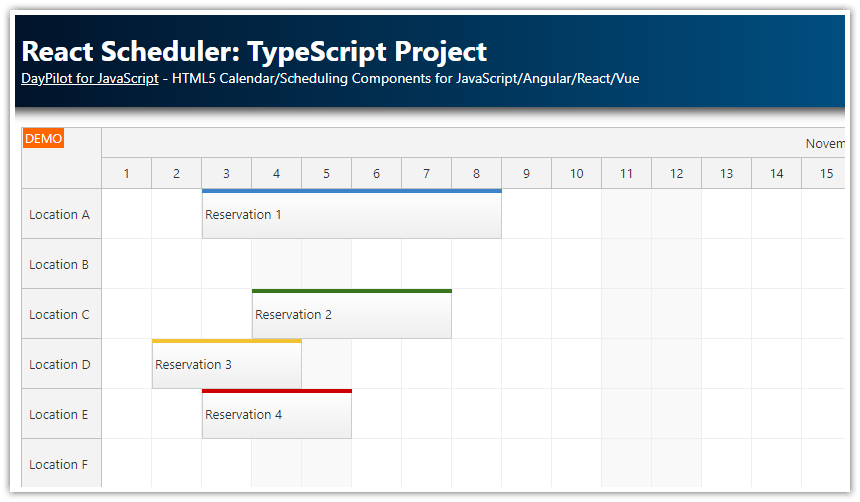This screenshot has width=860, height=502.
Task: Click day 15 in the timeline header
Action: (826, 174)
